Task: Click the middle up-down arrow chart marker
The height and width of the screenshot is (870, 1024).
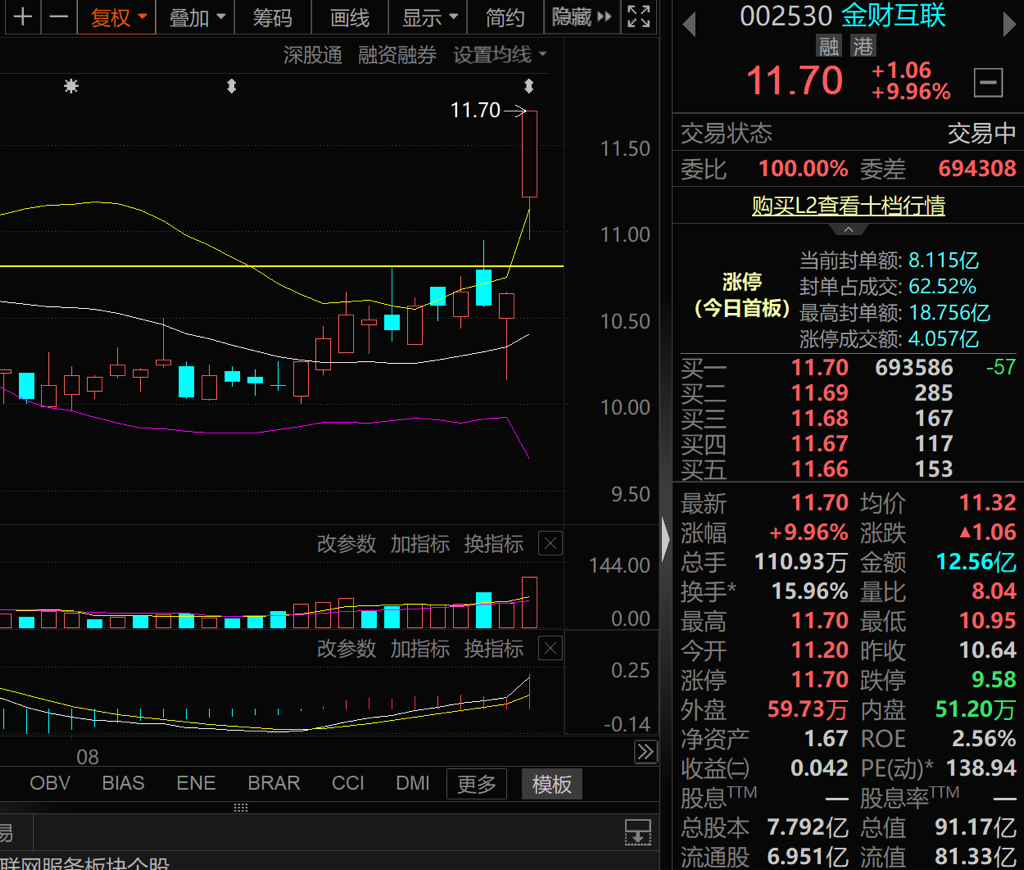Action: point(231,86)
